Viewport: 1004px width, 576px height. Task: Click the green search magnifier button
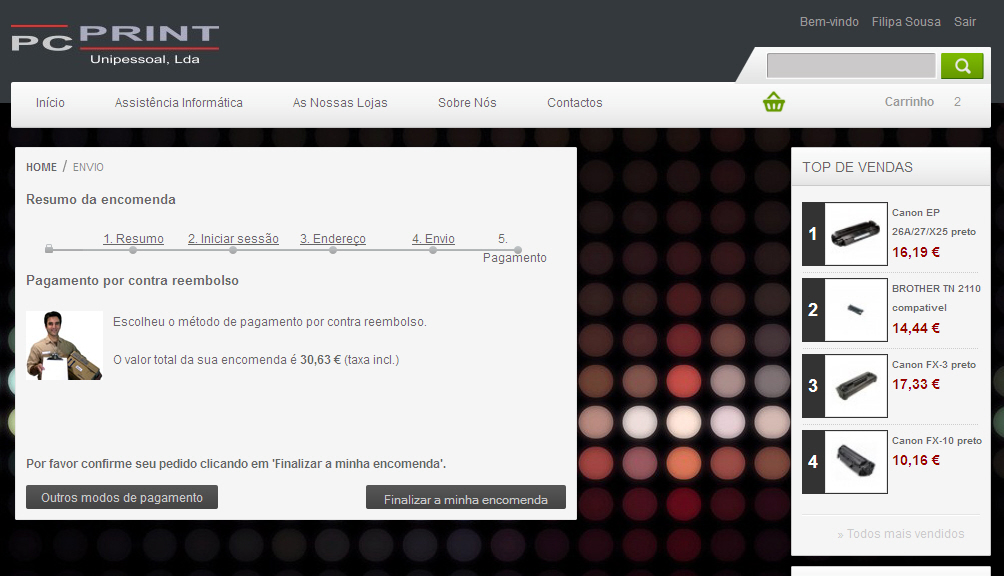pos(962,66)
